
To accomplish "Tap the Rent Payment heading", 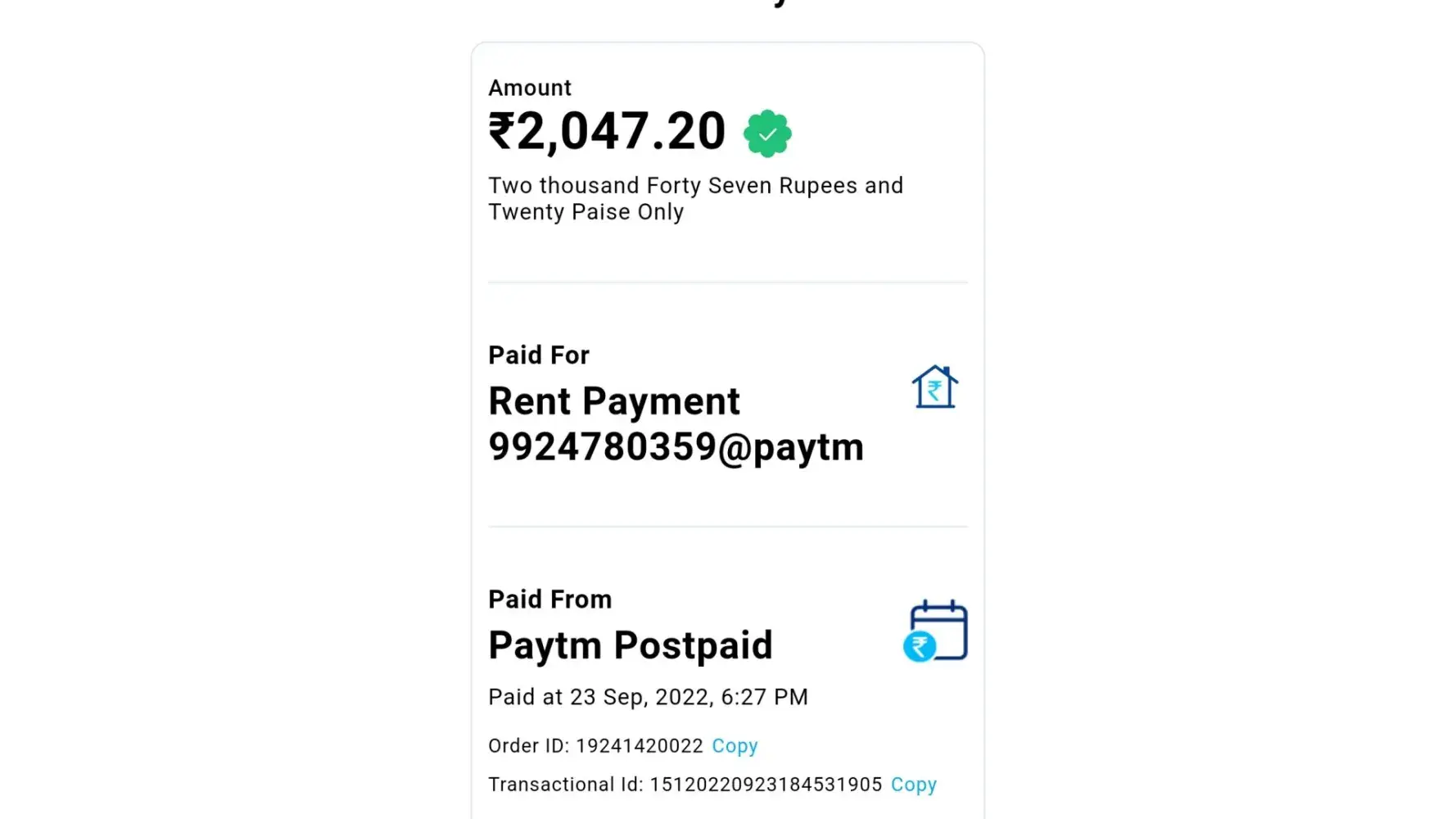I will coord(614,401).
